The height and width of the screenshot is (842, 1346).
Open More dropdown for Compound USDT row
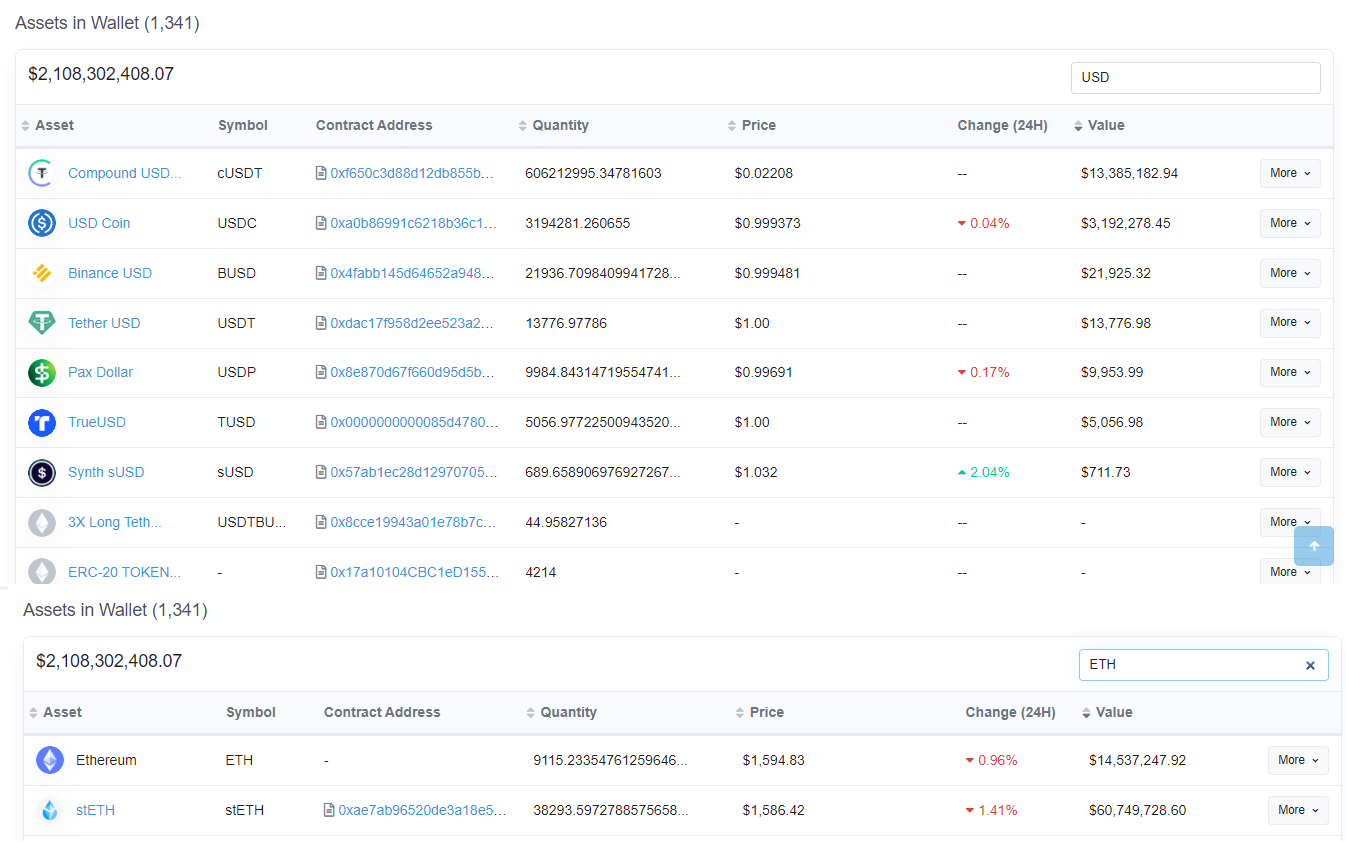tap(1290, 173)
